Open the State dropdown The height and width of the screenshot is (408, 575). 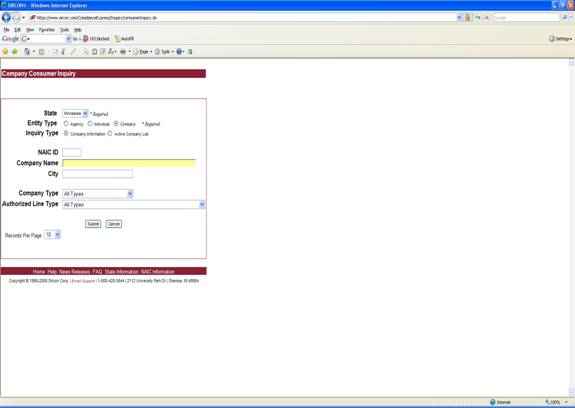[x=75, y=113]
